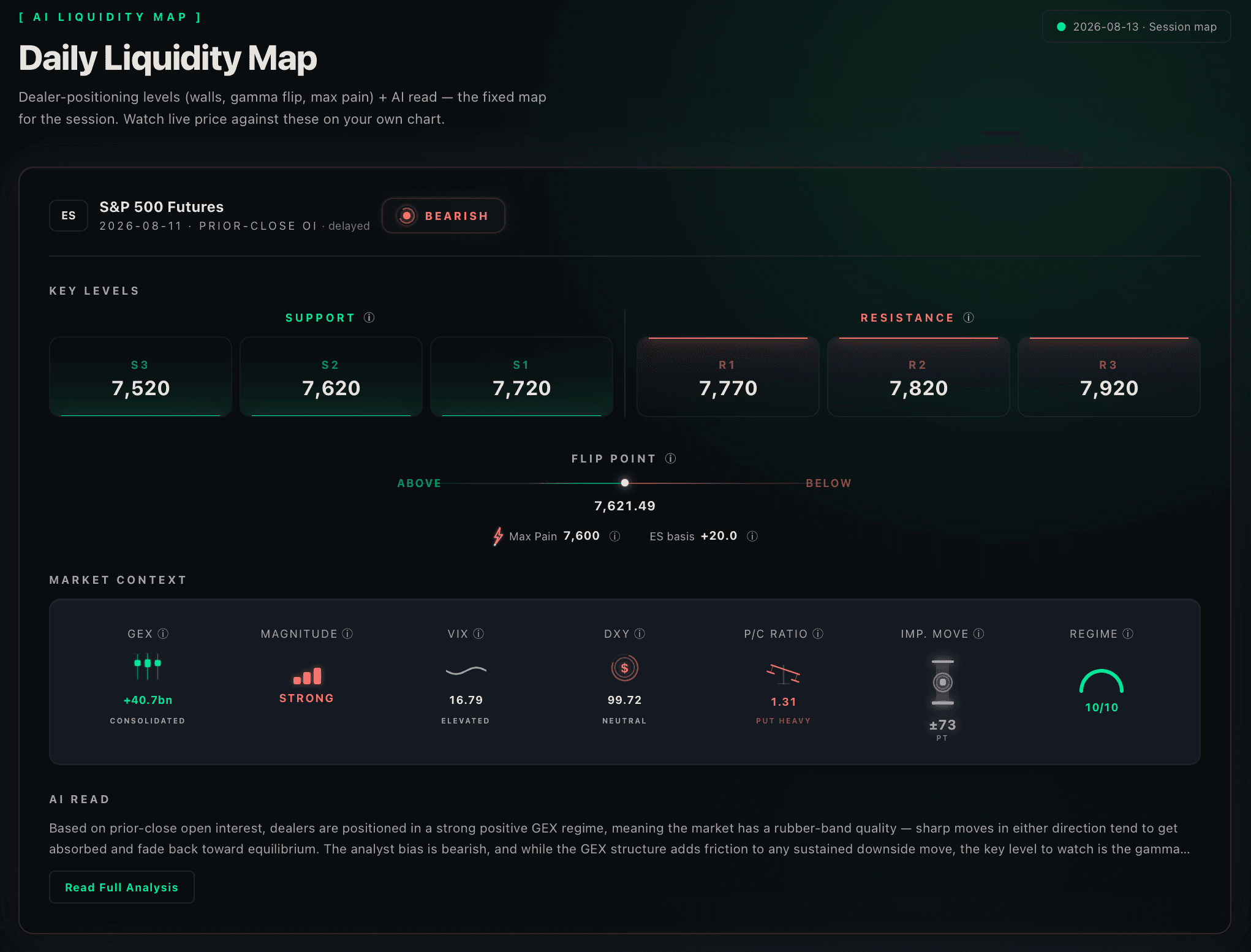
Task: Click the VIX wave line icon
Action: coord(466,670)
